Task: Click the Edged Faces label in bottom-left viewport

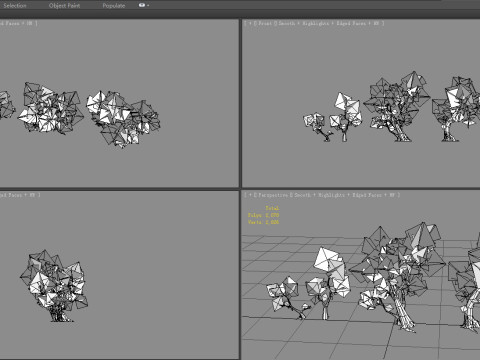Action: point(11,195)
